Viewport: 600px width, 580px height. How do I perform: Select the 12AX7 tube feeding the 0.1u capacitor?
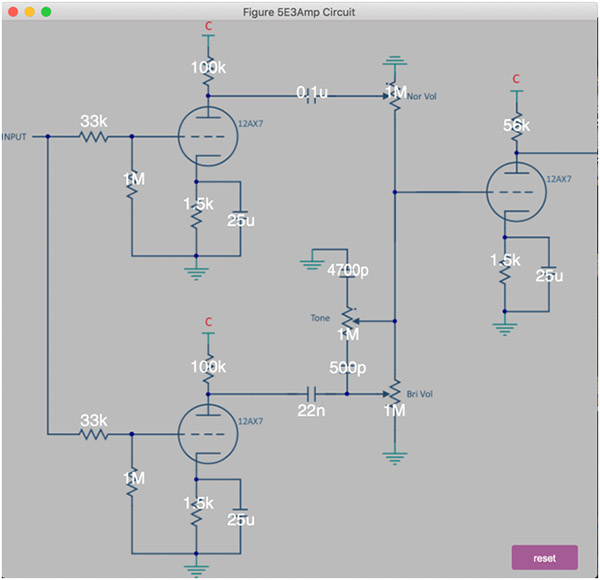click(208, 136)
